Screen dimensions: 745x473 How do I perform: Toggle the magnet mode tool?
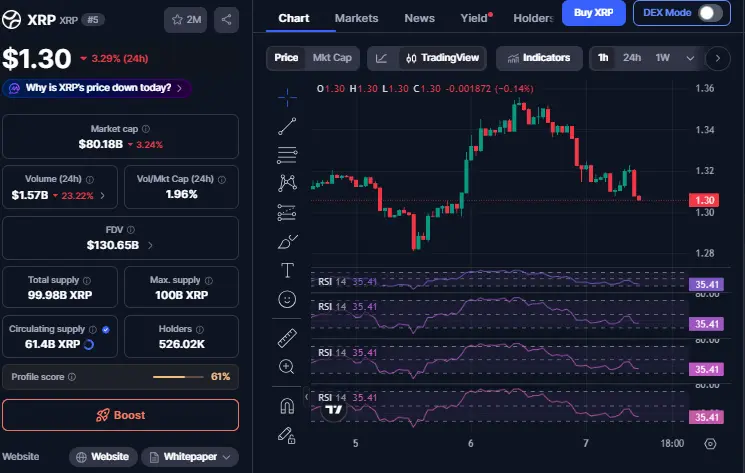pyautogui.click(x=287, y=406)
